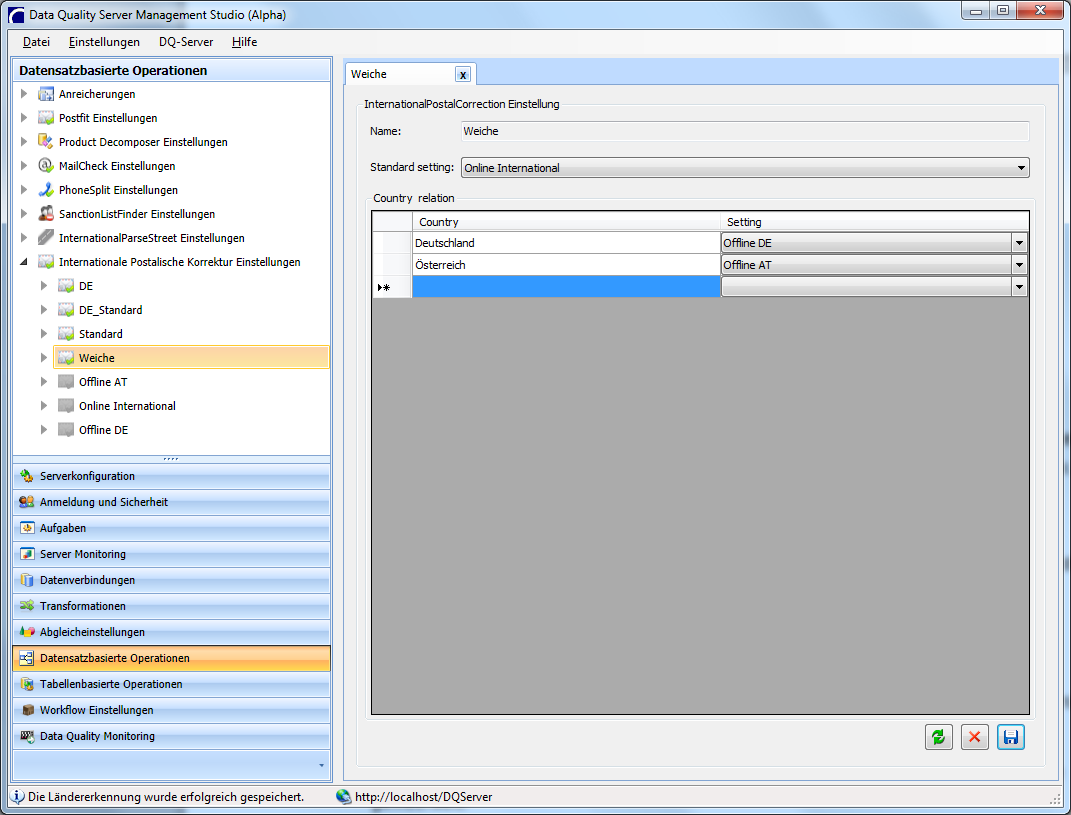Click the green refresh icon button
The width and height of the screenshot is (1071, 815).
(x=938, y=737)
